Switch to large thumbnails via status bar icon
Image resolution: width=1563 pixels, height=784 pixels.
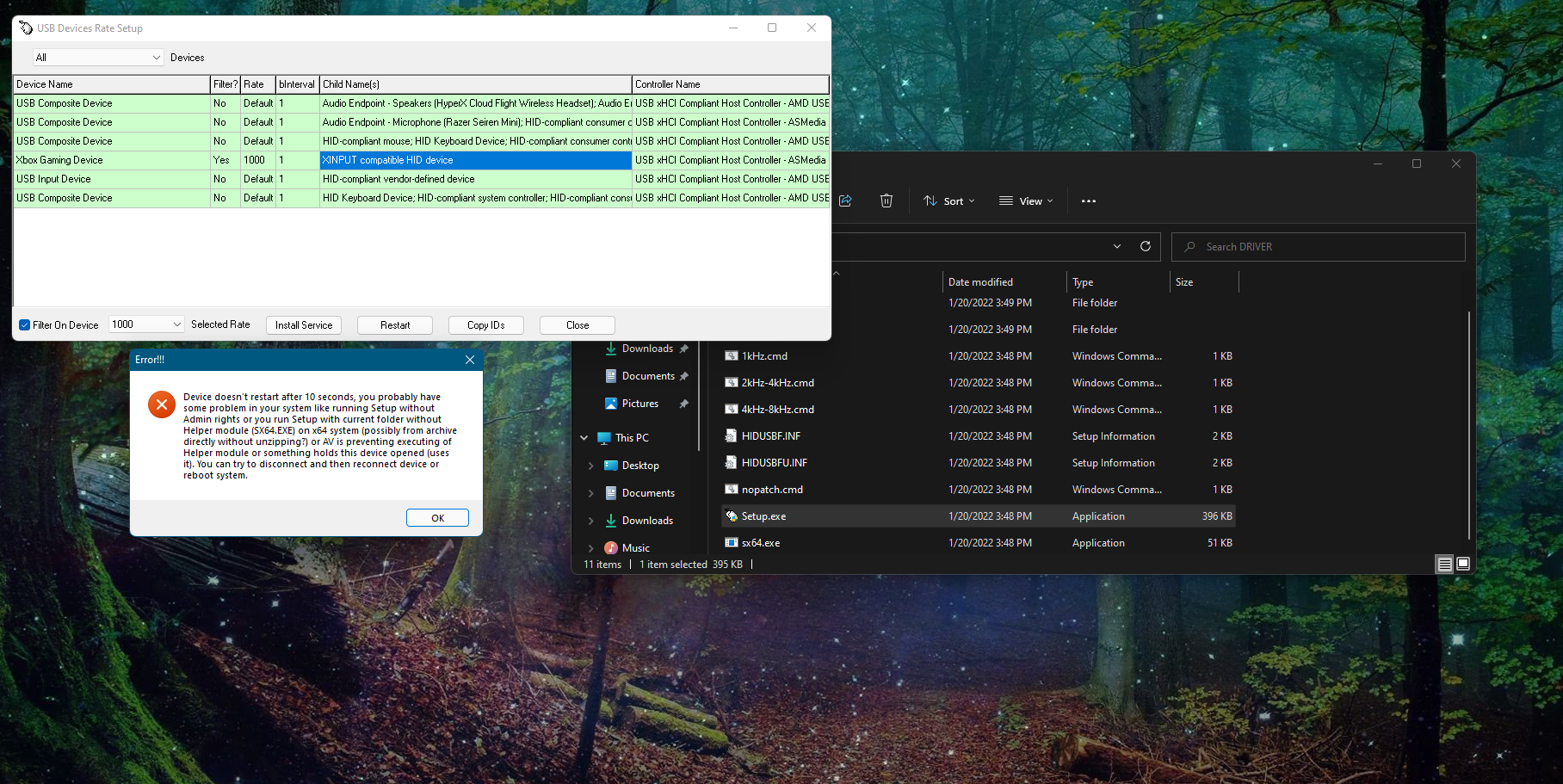(1463, 564)
